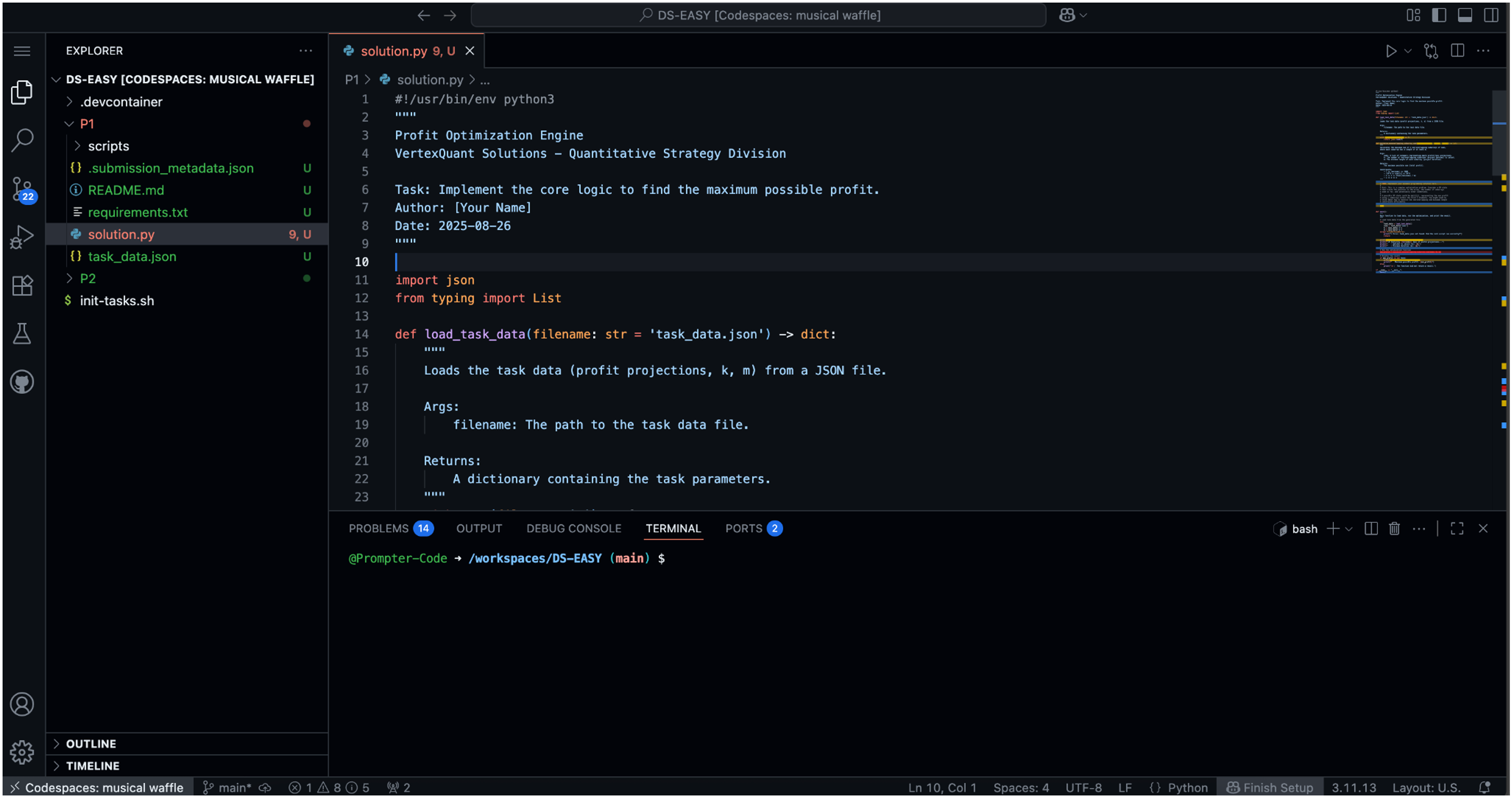Image resolution: width=1512 pixels, height=797 pixels.
Task: Open Source Control view with 22 changes
Action: pos(22,189)
